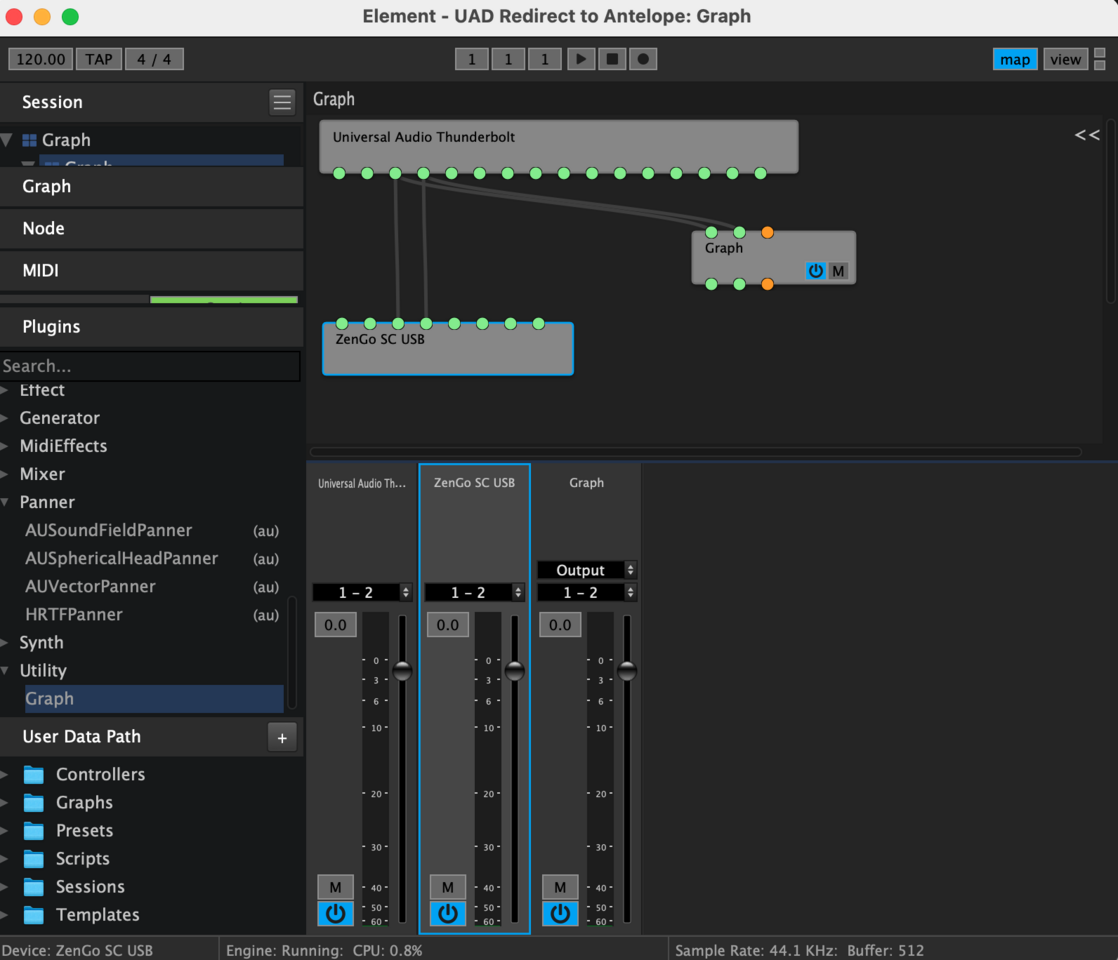
Task: Click the view button in the toolbar
Action: coord(1065,59)
